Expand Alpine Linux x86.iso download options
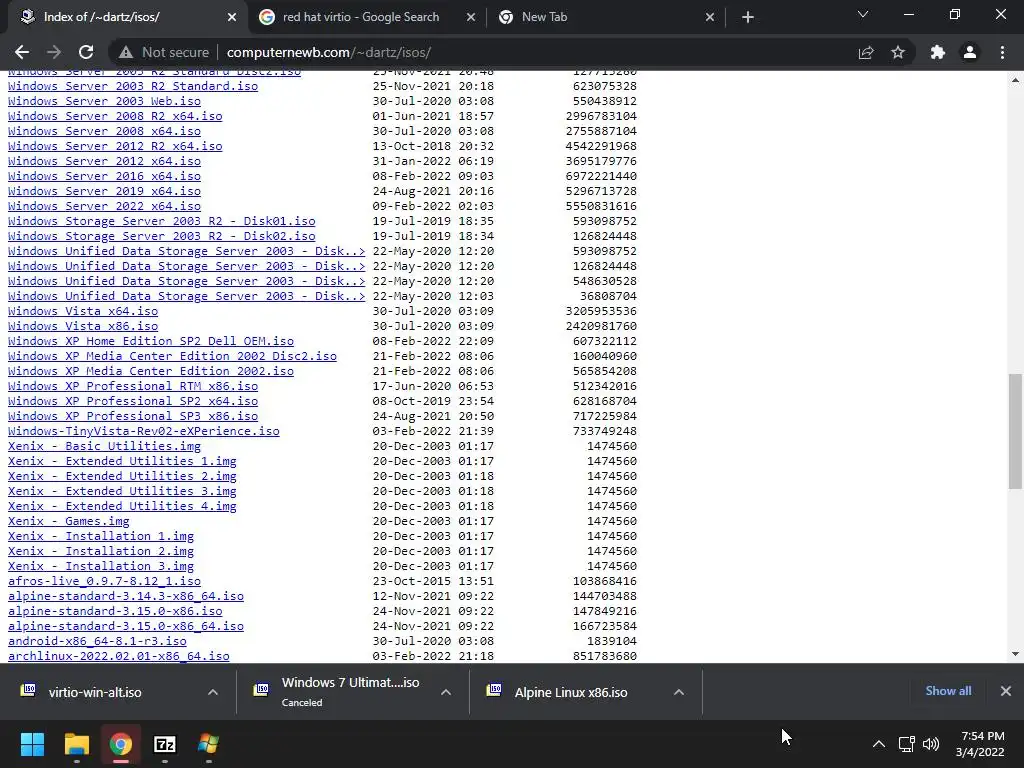 679,692
